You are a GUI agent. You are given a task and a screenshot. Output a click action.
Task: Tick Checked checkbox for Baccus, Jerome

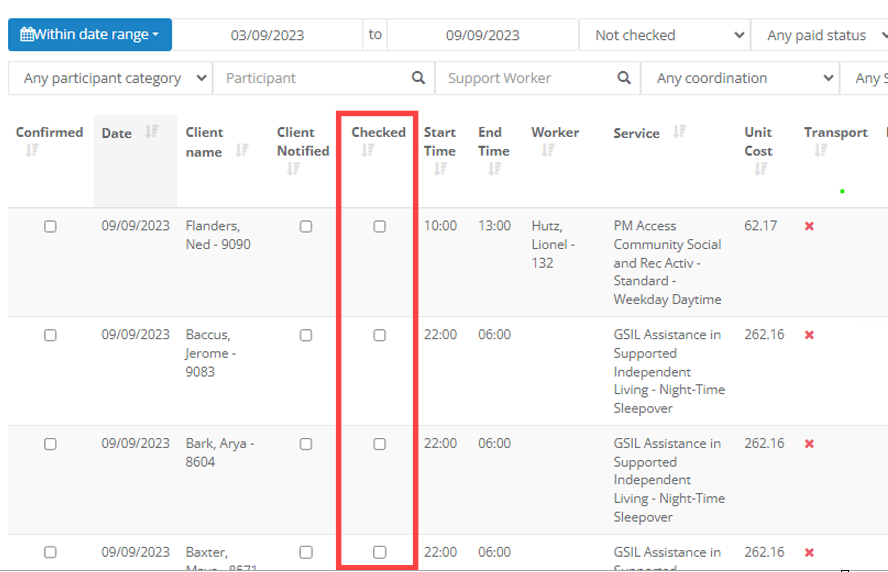pos(379,335)
